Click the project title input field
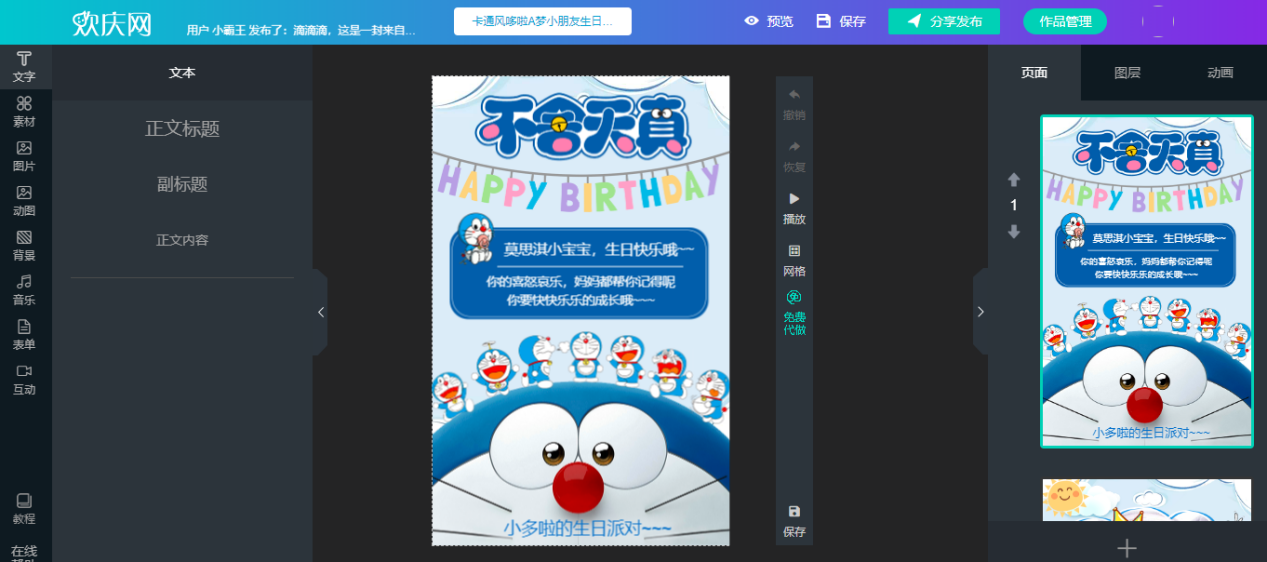Image resolution: width=1267 pixels, height=562 pixels. coord(542,21)
